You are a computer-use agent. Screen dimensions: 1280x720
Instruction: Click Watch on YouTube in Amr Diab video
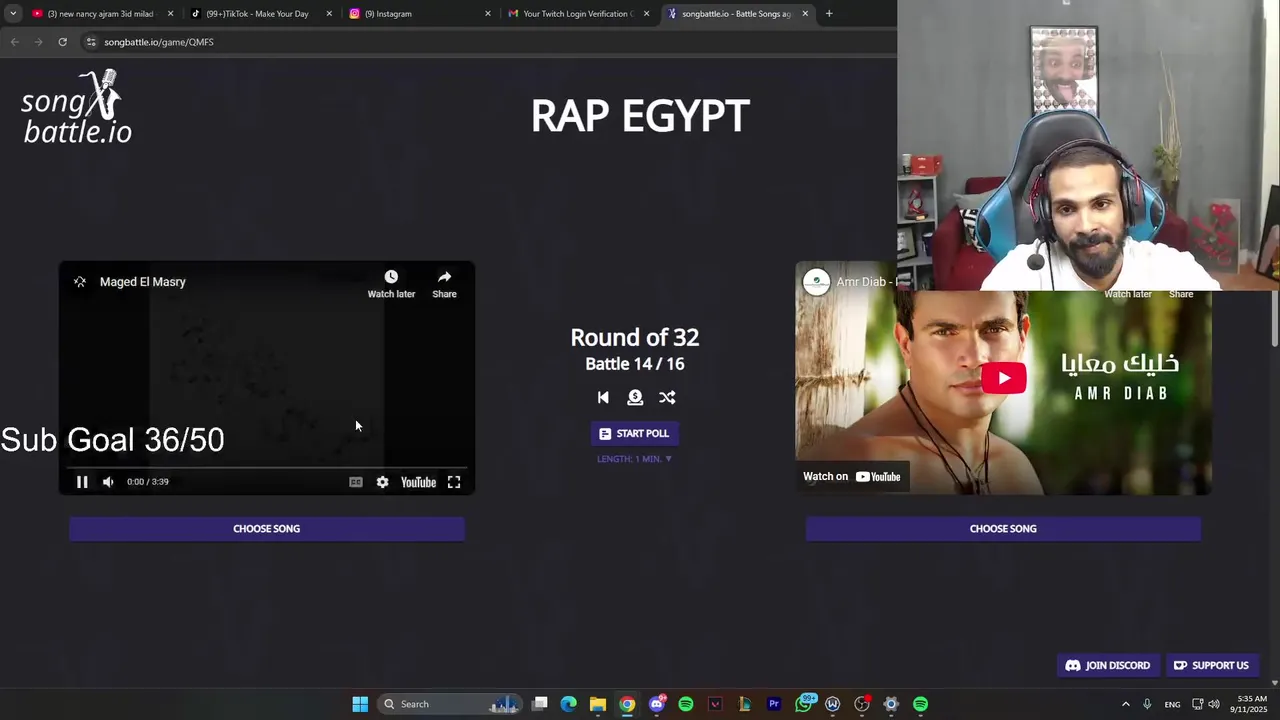852,477
